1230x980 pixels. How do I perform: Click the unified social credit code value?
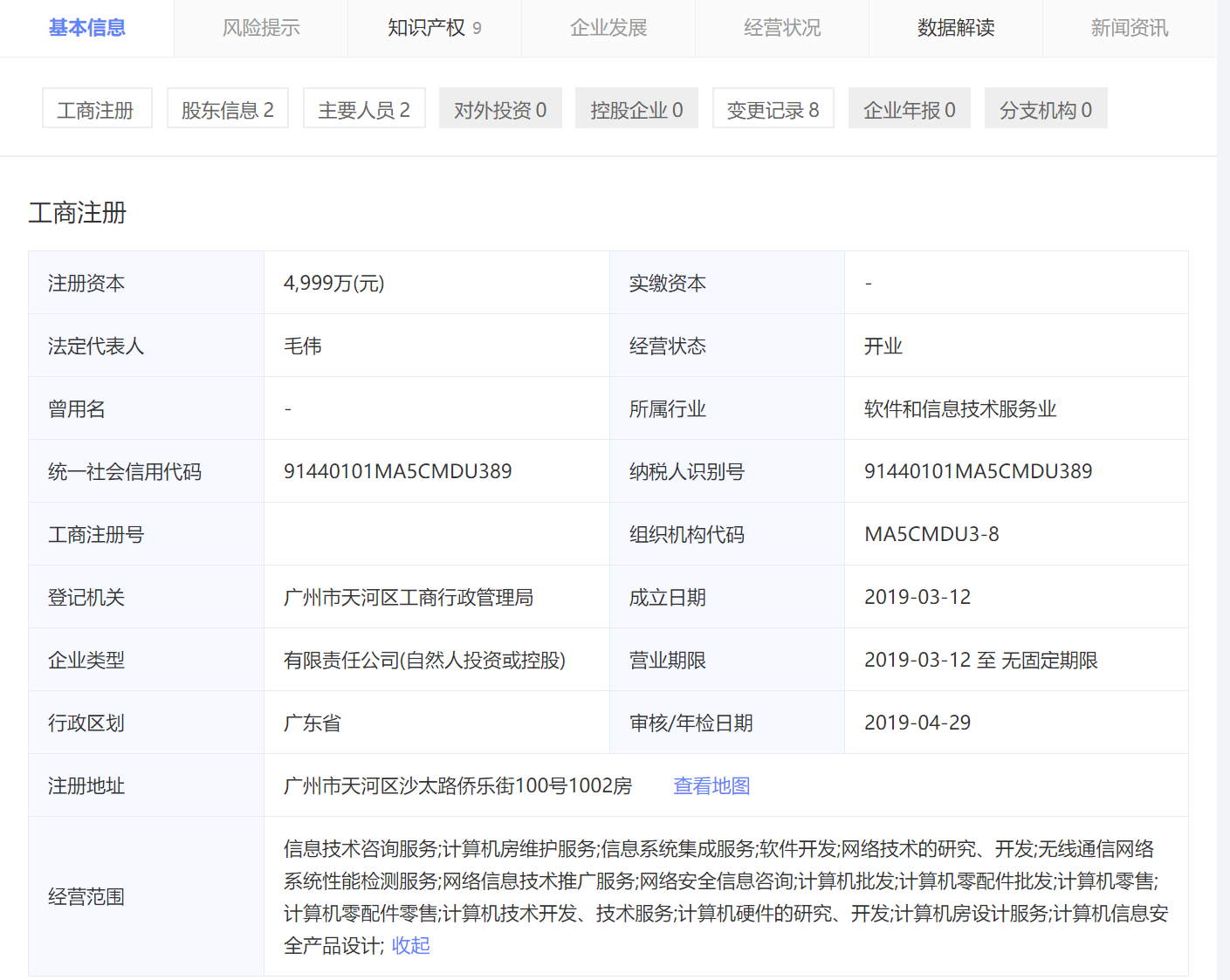[x=397, y=471]
